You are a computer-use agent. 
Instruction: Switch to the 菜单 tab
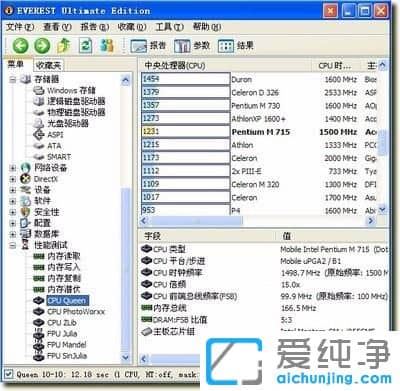tap(16, 64)
